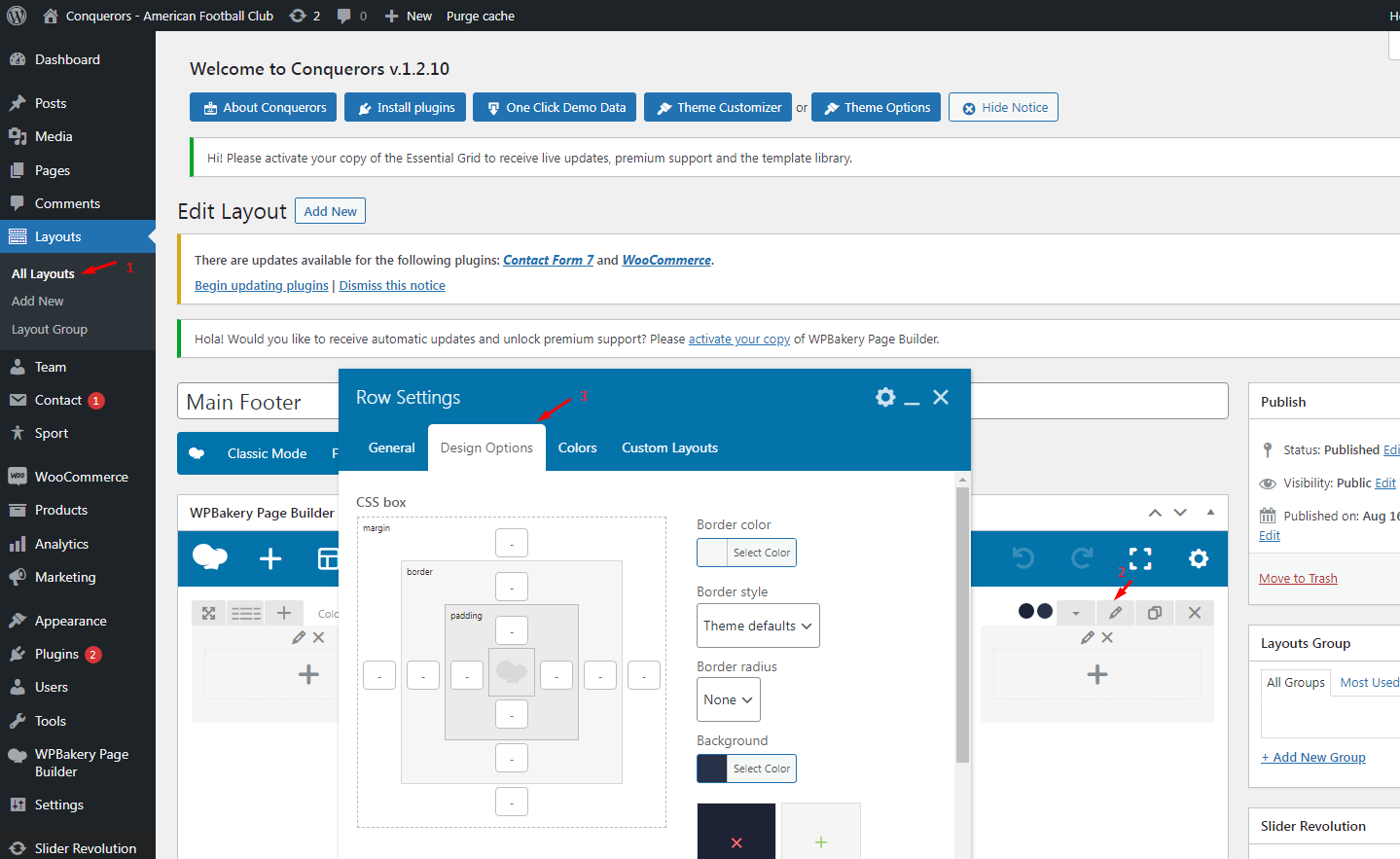Click Begin updating plugins link

point(262,285)
